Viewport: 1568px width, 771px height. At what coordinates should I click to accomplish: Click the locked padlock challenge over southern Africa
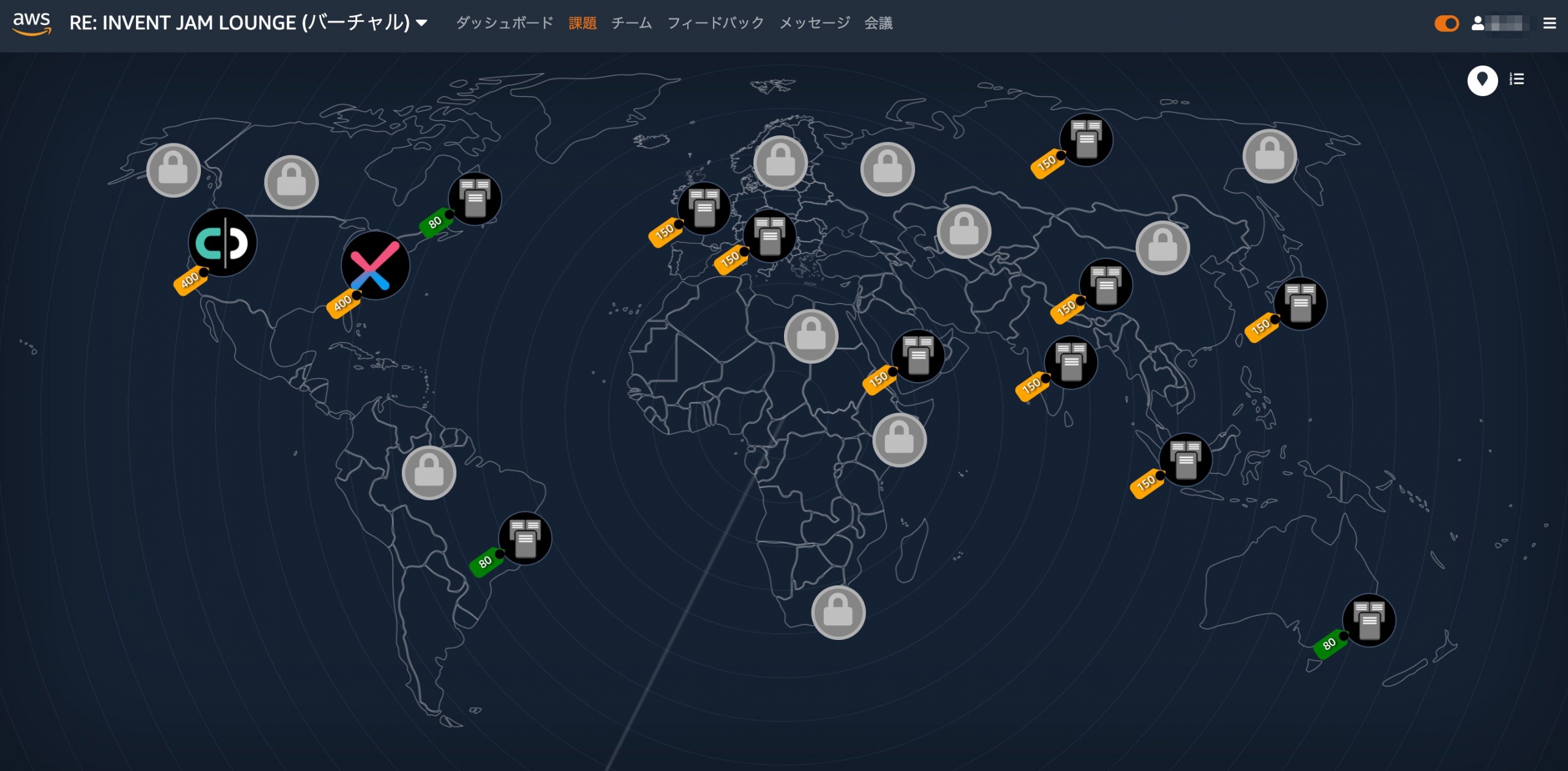click(x=838, y=612)
